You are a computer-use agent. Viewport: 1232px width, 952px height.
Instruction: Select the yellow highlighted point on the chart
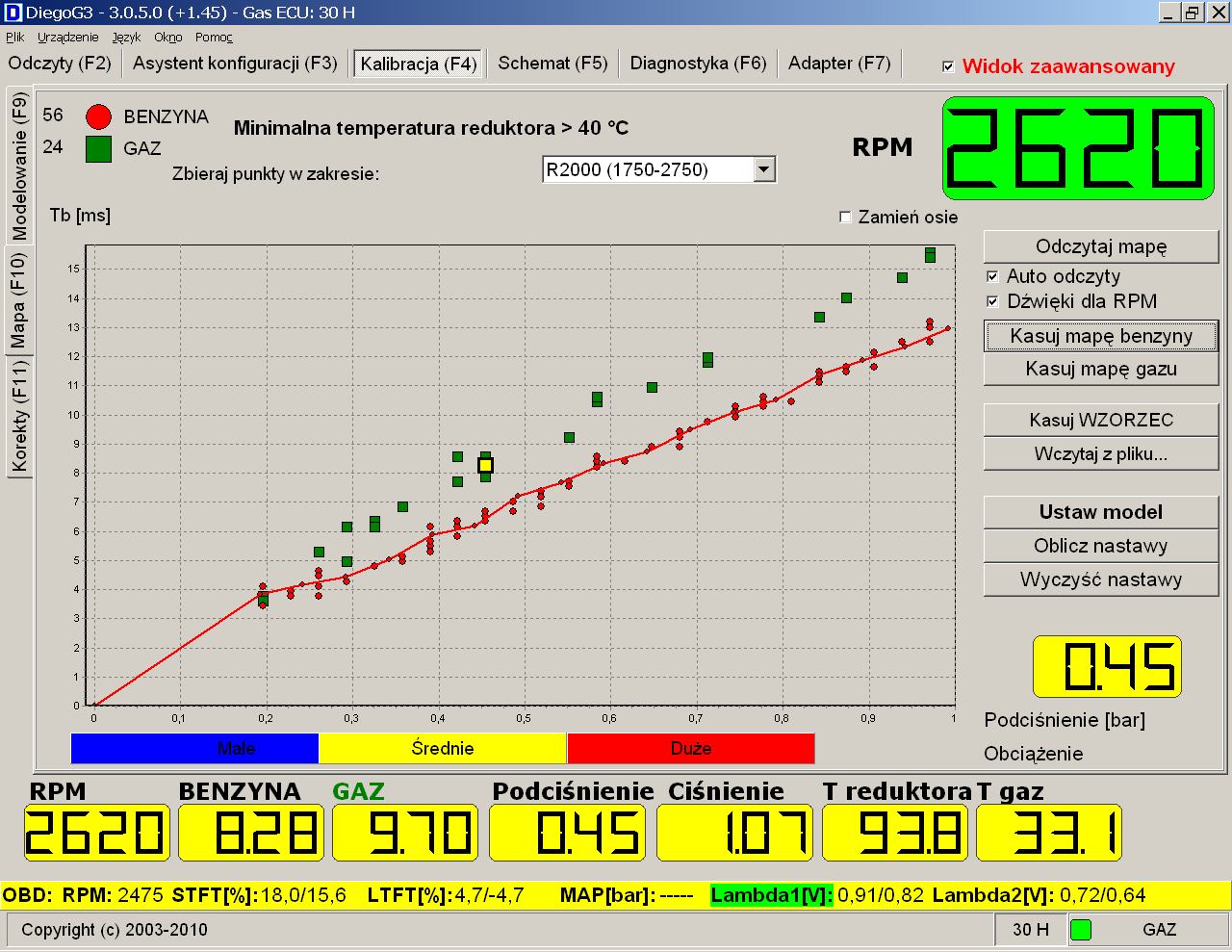[x=485, y=466]
